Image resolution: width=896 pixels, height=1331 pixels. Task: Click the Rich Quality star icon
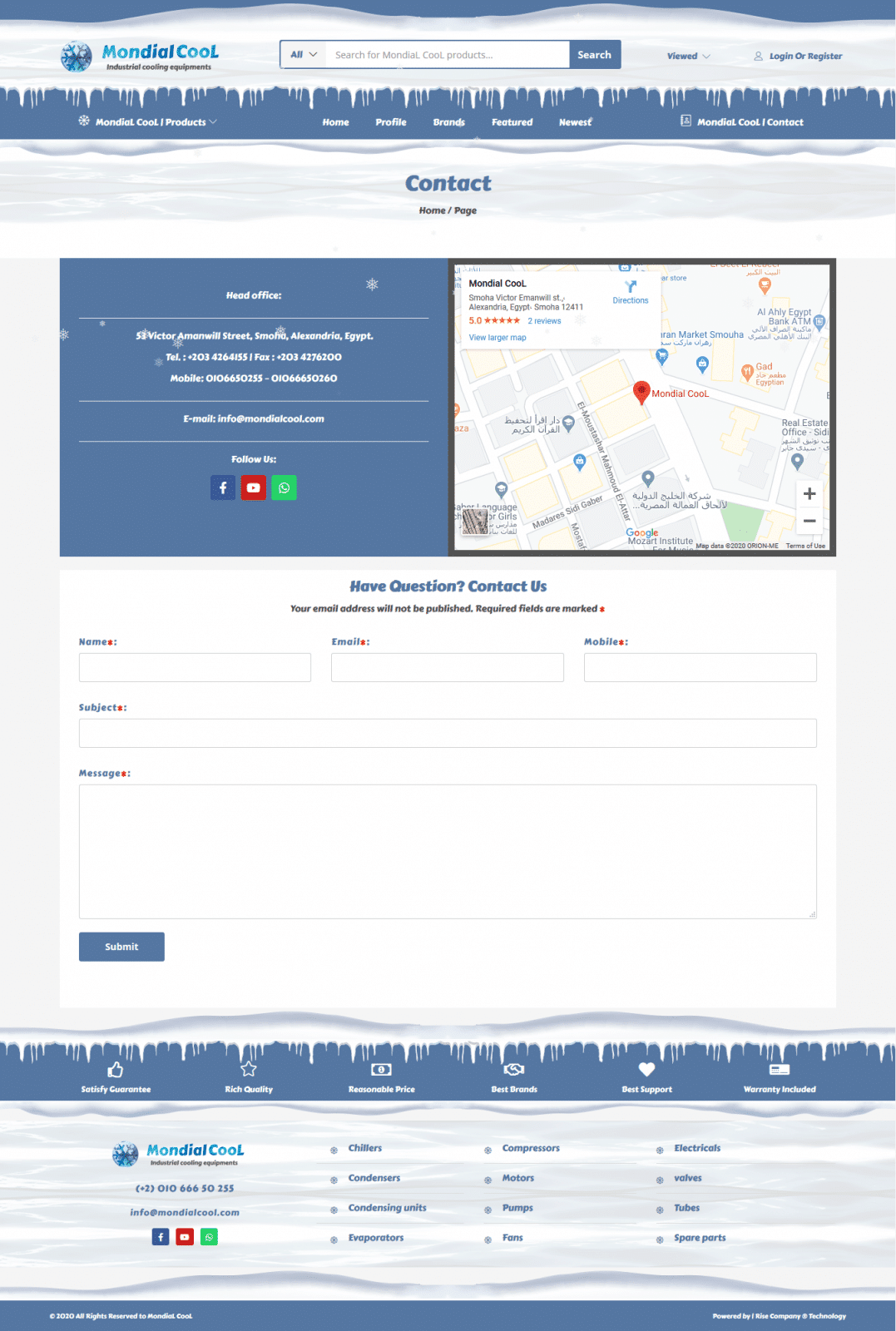pos(248,1069)
